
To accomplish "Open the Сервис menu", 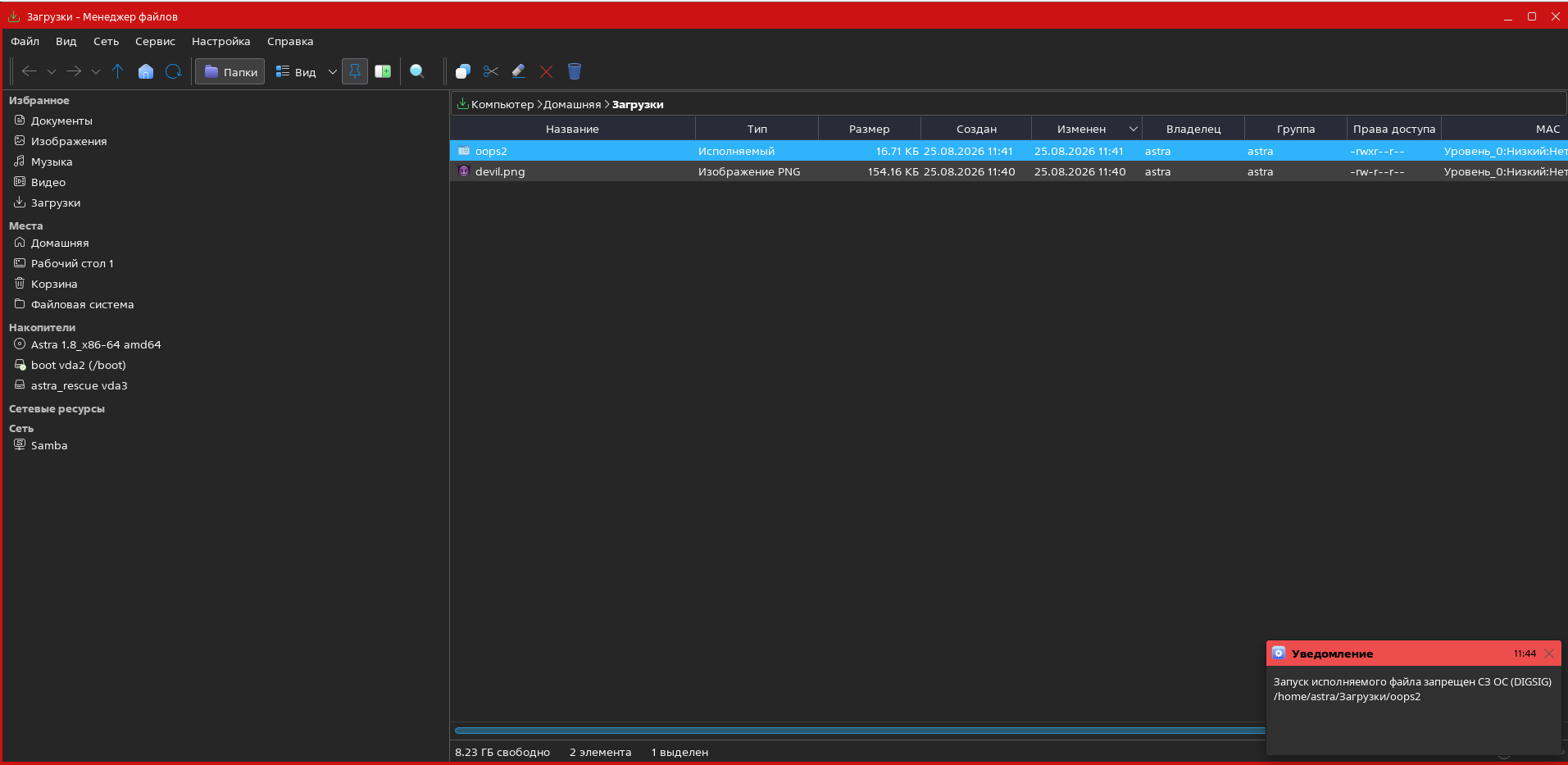I will click(155, 41).
